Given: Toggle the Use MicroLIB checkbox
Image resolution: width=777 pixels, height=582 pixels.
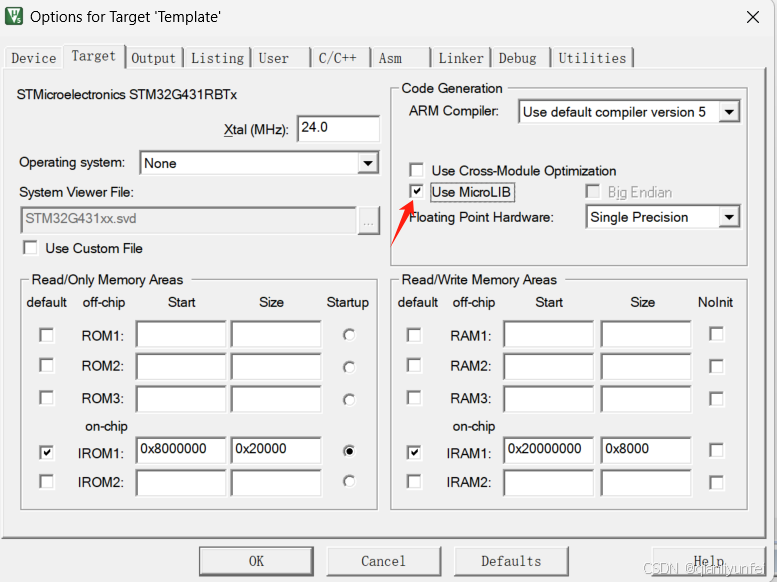Looking at the screenshot, I should click(x=417, y=191).
